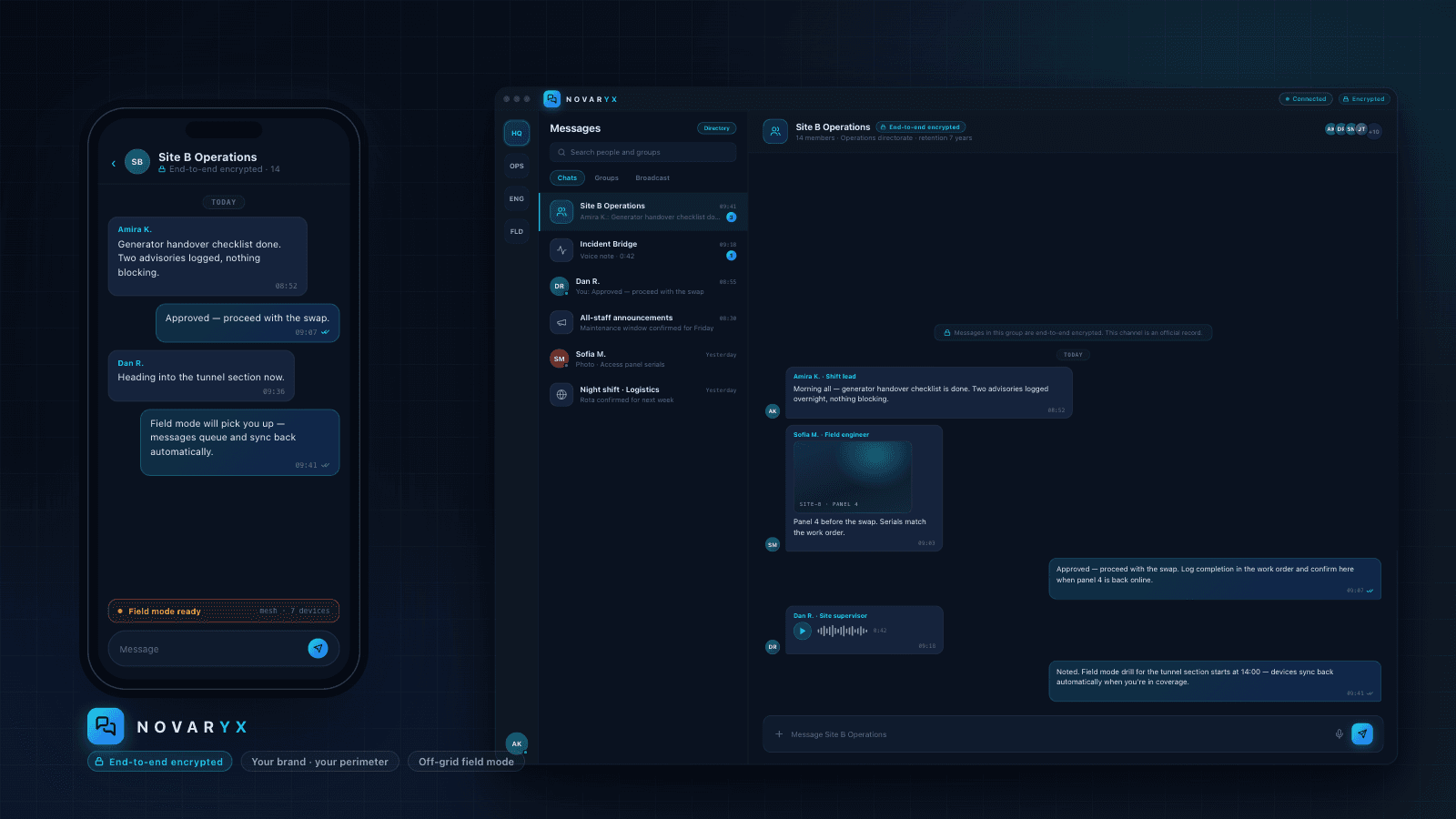Click the +10 members counter

pos(1374,131)
